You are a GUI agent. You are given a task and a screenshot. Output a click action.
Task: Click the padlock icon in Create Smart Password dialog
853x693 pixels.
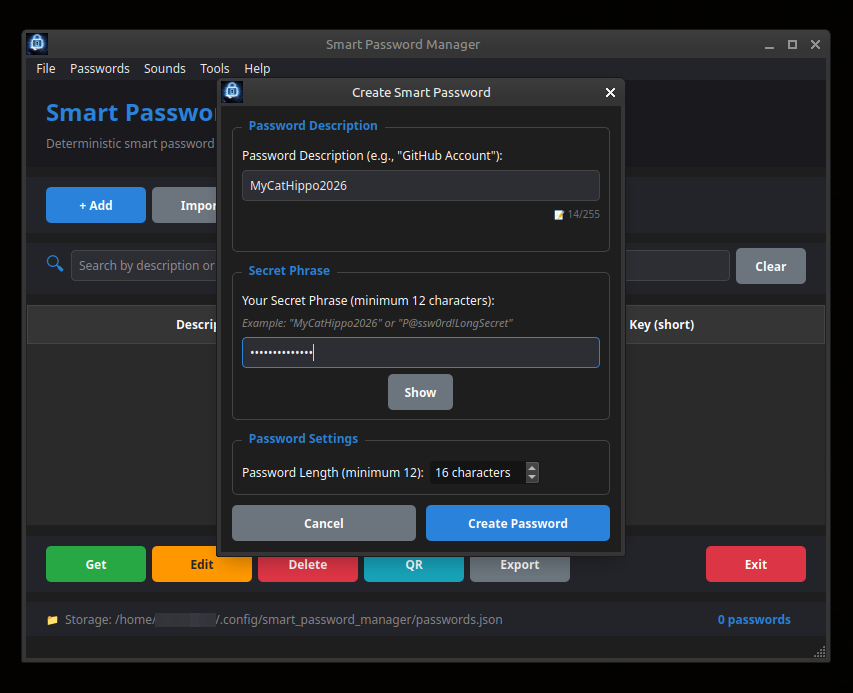pyautogui.click(x=232, y=92)
